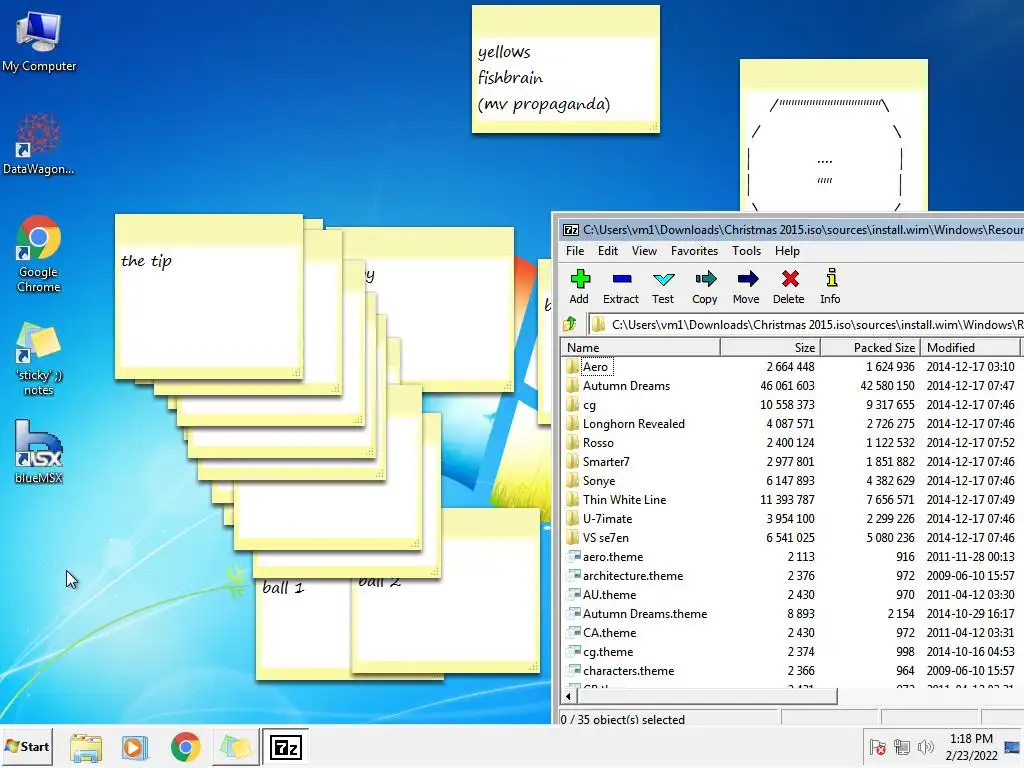Click the network tray icon

(902, 747)
